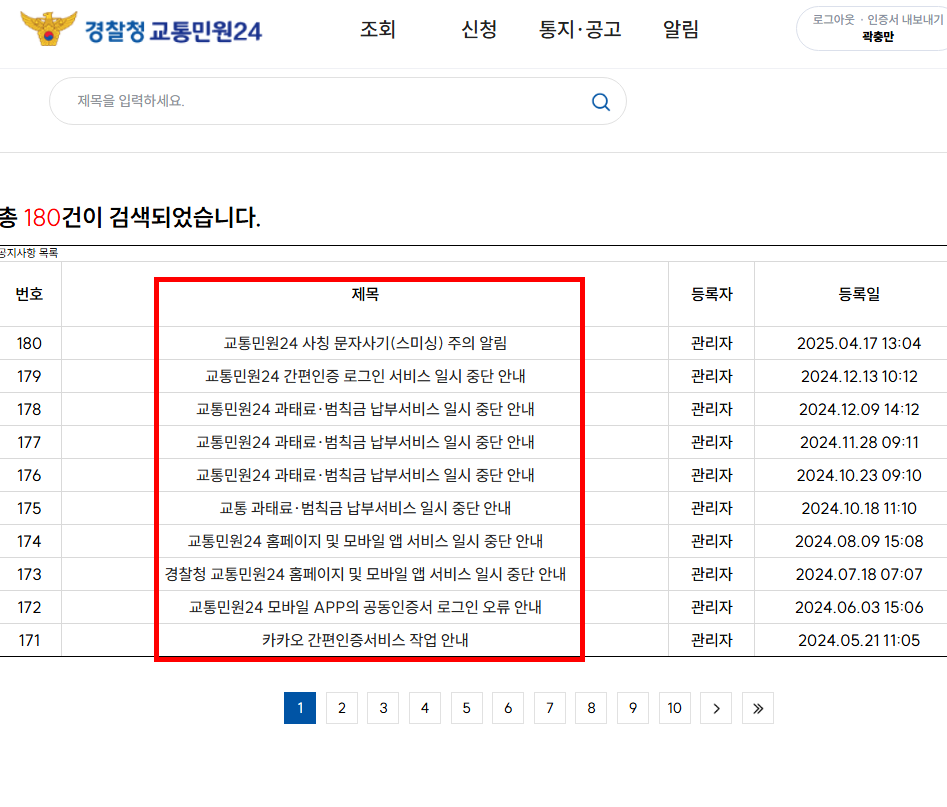The height and width of the screenshot is (807, 947).
Task: Open notice 172 about 공동인증서 로그인 오류
Action: [367, 607]
